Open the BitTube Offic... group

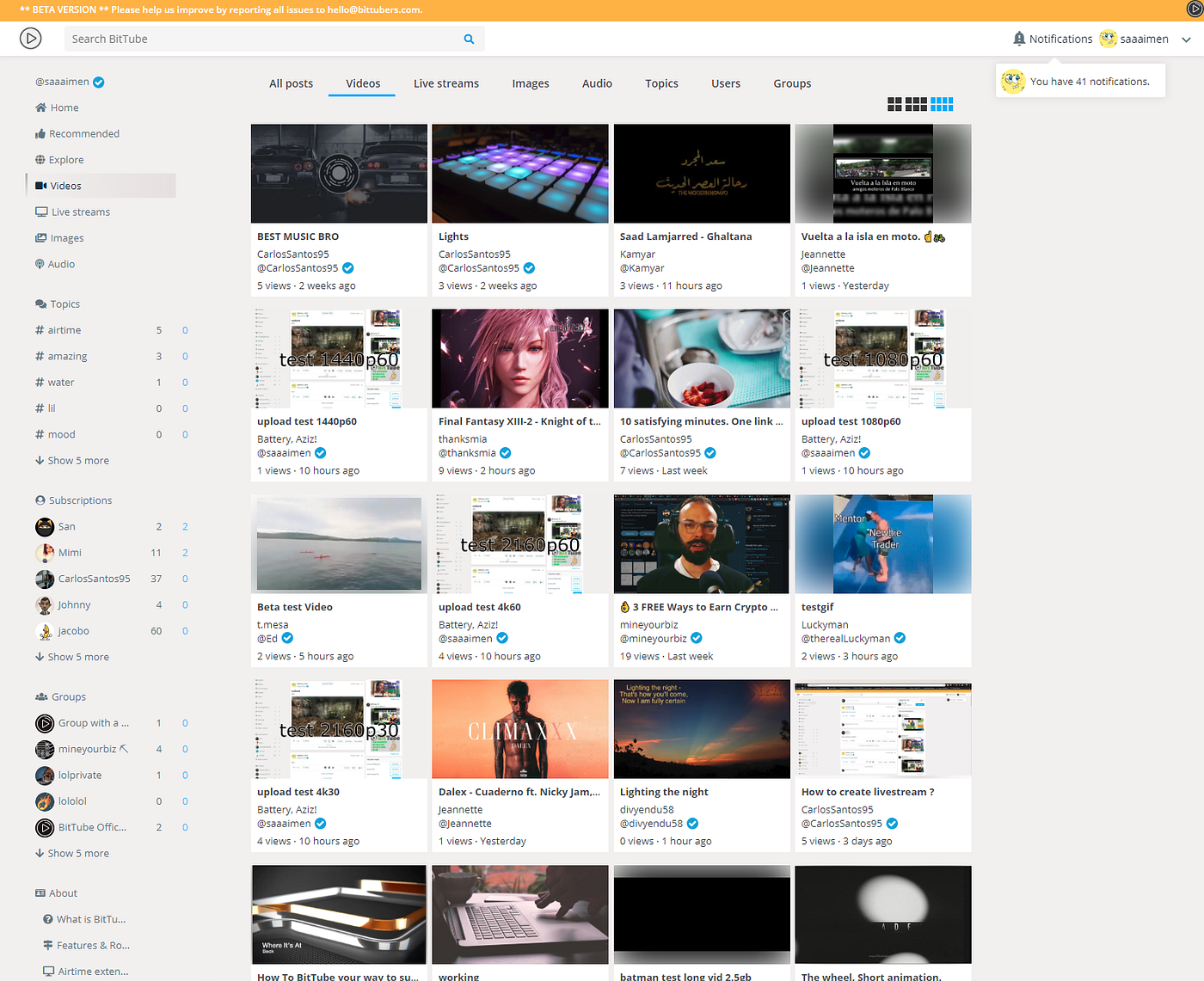(92, 827)
